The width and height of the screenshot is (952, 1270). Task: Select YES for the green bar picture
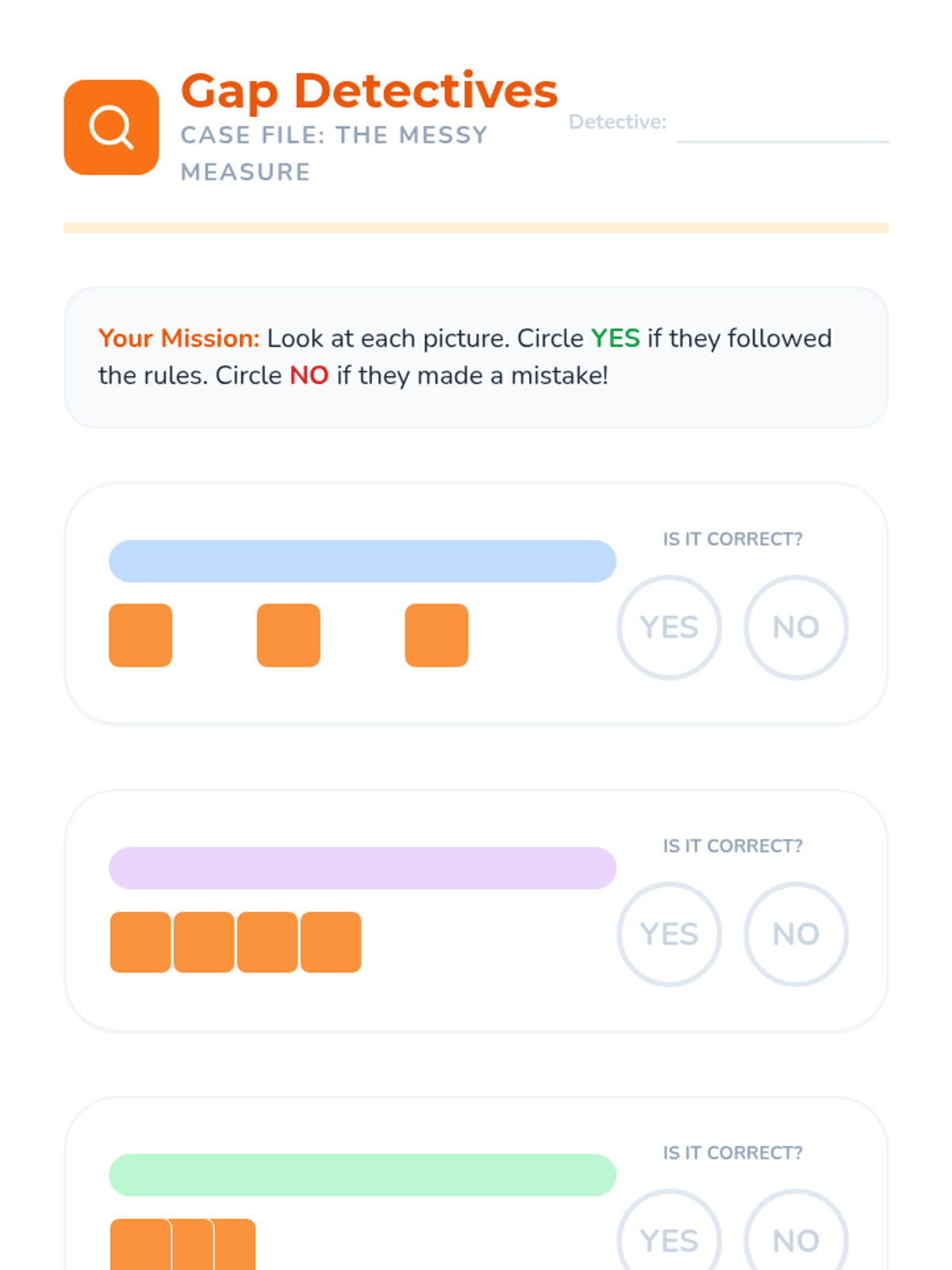pos(669,1238)
